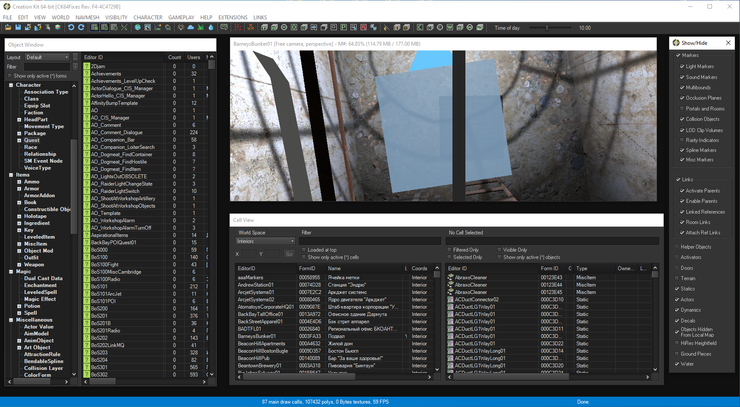
Task: Toggle the blue water drop icon
Action: (210, 28)
